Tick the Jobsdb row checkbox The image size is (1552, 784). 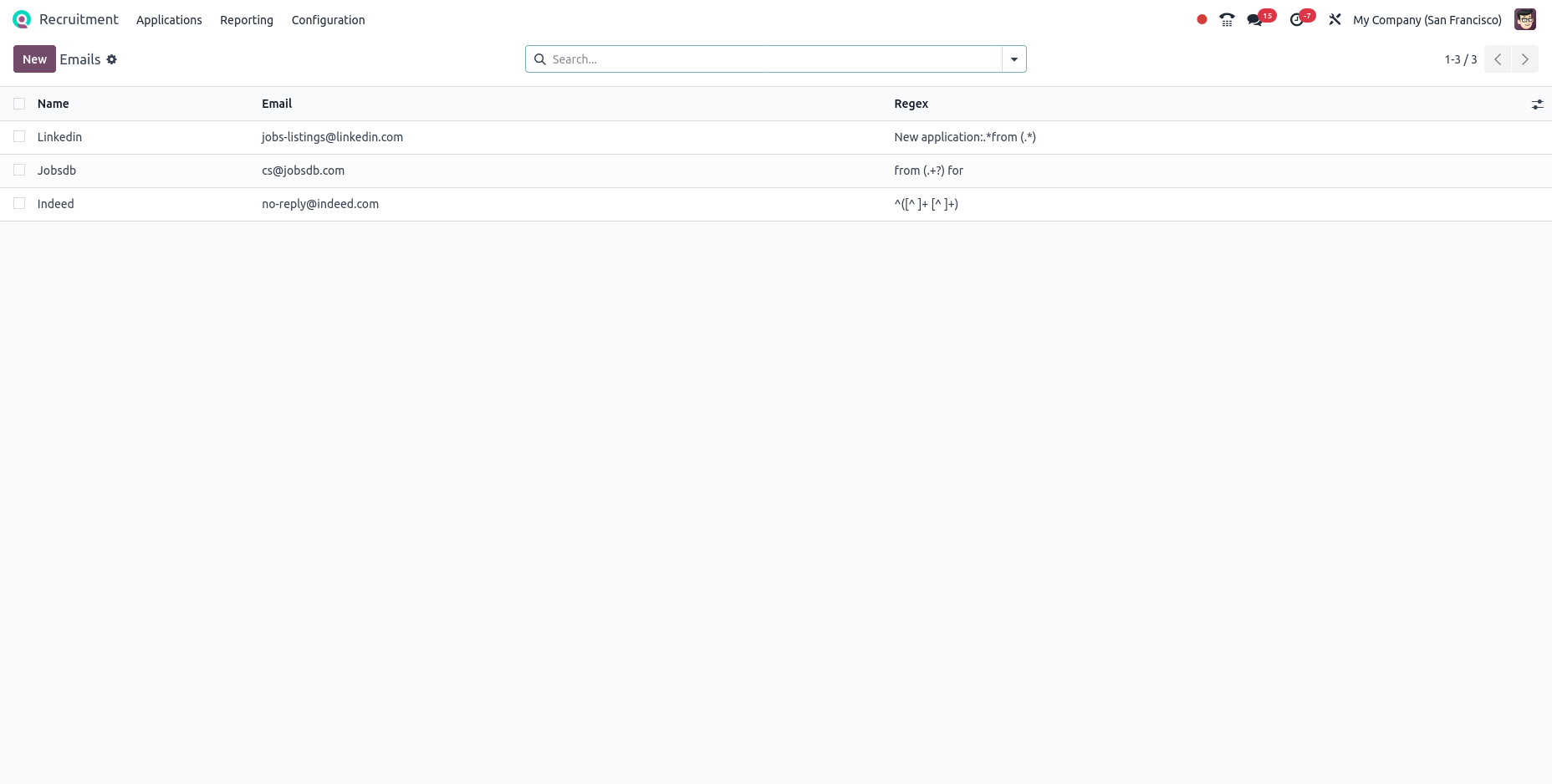(x=19, y=170)
